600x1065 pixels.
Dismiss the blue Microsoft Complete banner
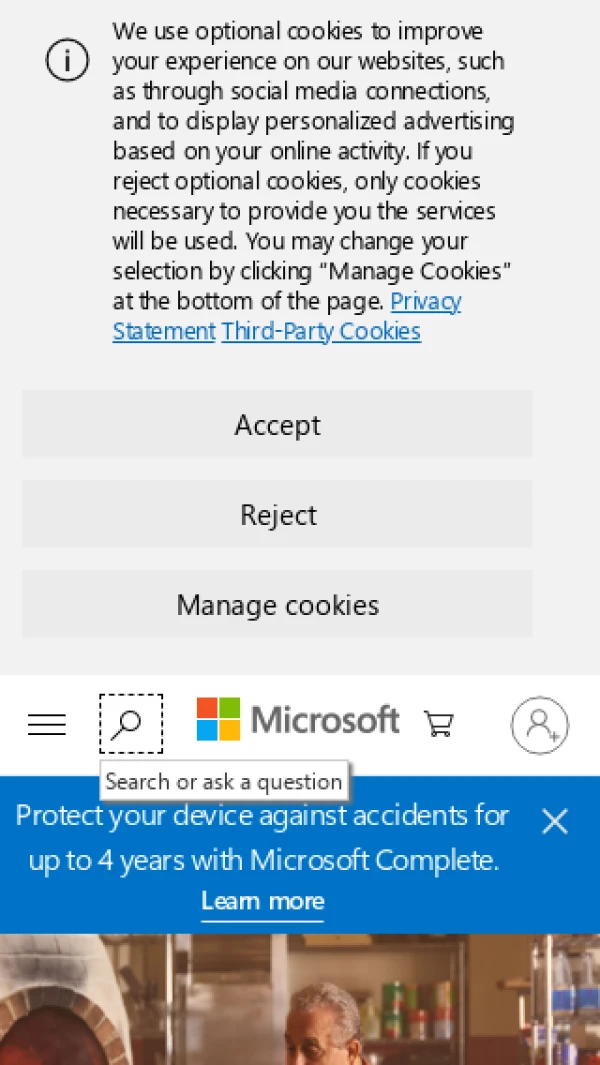[x=554, y=822]
